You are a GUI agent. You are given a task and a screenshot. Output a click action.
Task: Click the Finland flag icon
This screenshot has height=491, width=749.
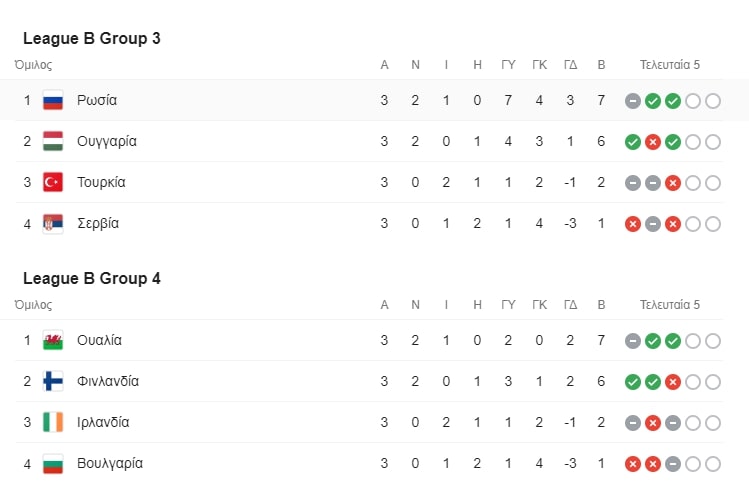coord(53,382)
